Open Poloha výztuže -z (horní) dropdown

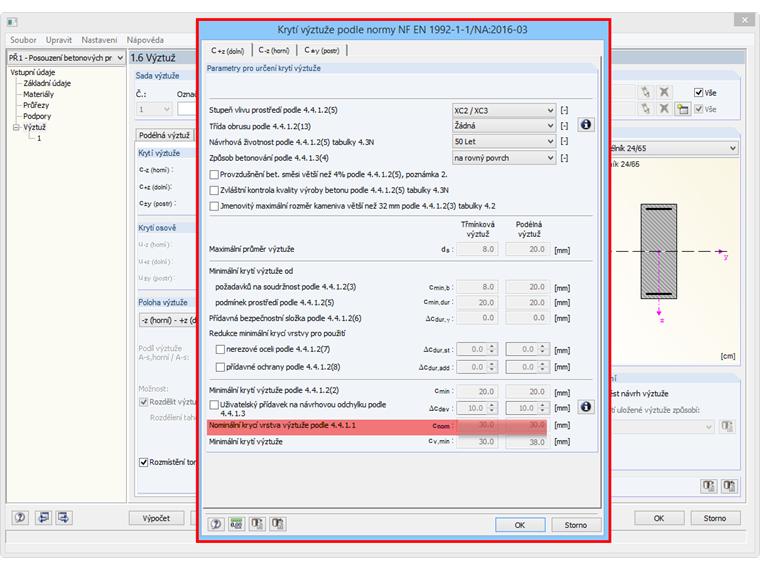coord(168,320)
